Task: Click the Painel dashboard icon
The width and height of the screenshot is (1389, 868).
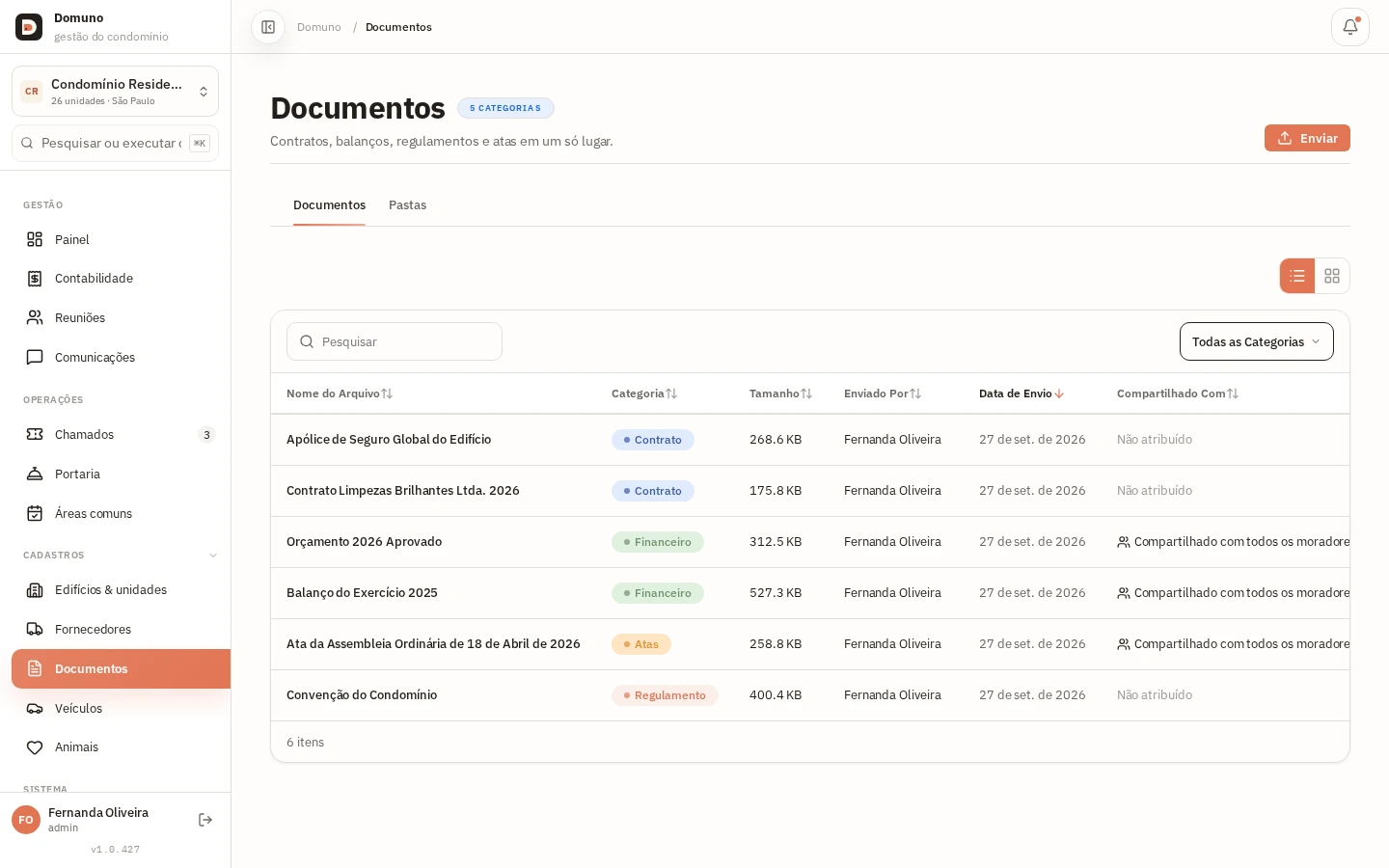Action: pos(35,239)
